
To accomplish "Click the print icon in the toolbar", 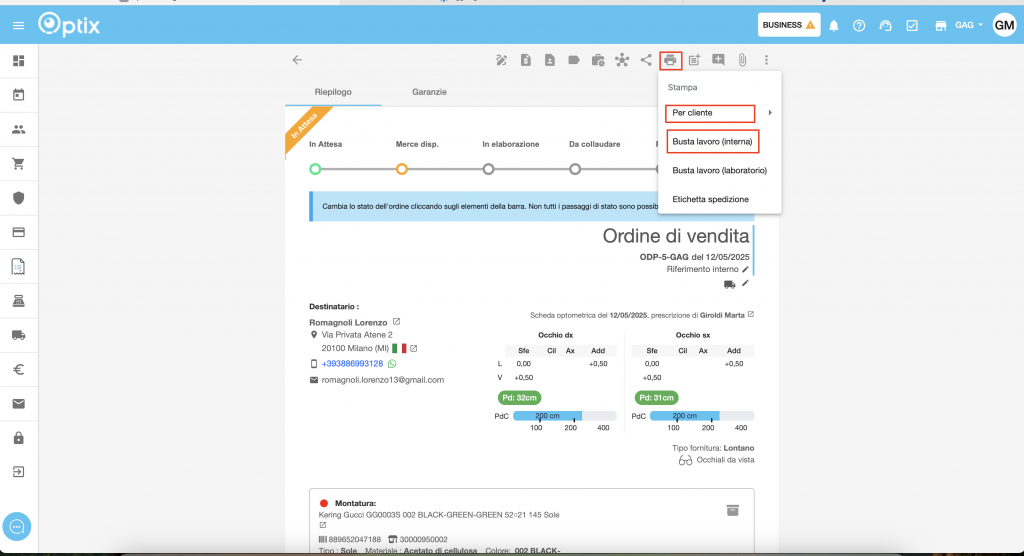I will 670,60.
